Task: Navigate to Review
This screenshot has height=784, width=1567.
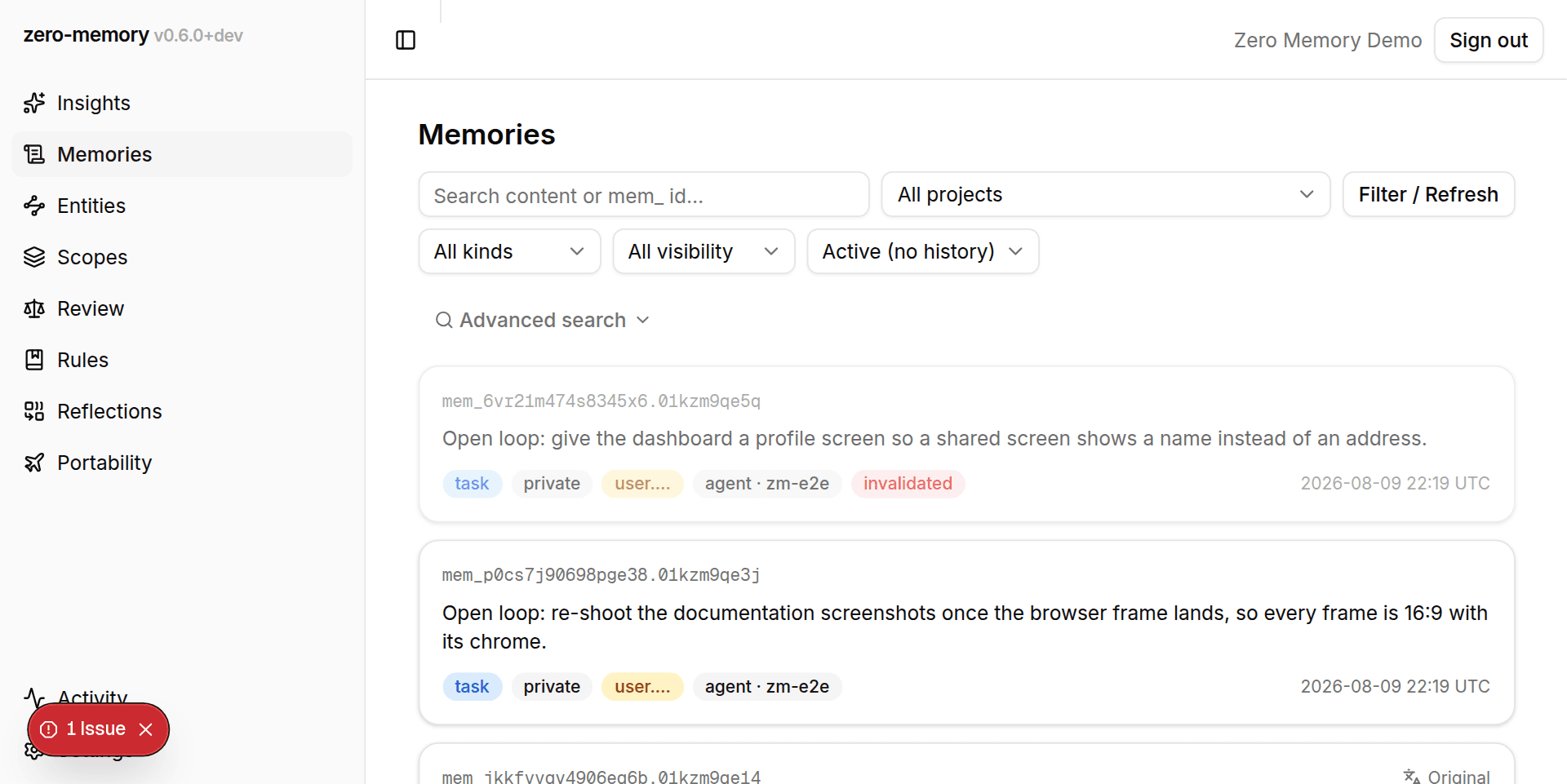Action: [182, 308]
